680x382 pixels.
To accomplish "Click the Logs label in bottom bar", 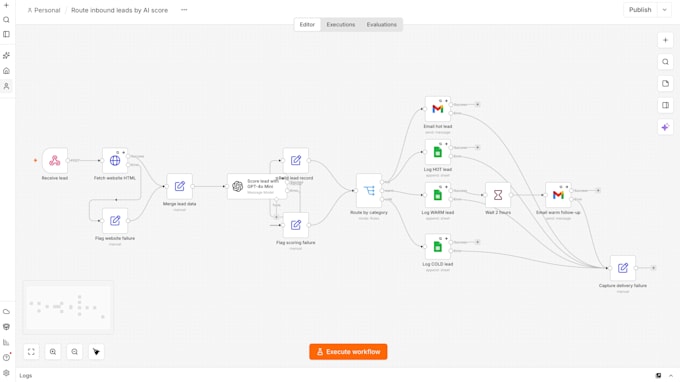I will click(x=26, y=375).
